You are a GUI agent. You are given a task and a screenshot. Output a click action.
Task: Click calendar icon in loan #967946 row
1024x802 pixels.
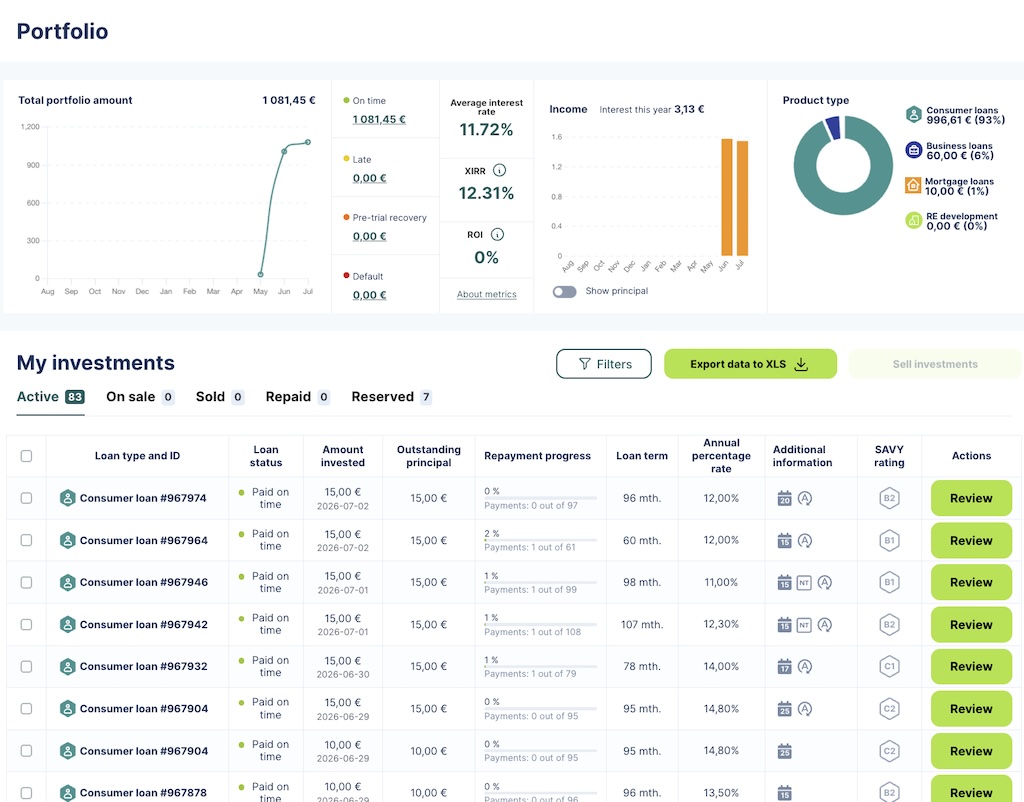coord(784,583)
